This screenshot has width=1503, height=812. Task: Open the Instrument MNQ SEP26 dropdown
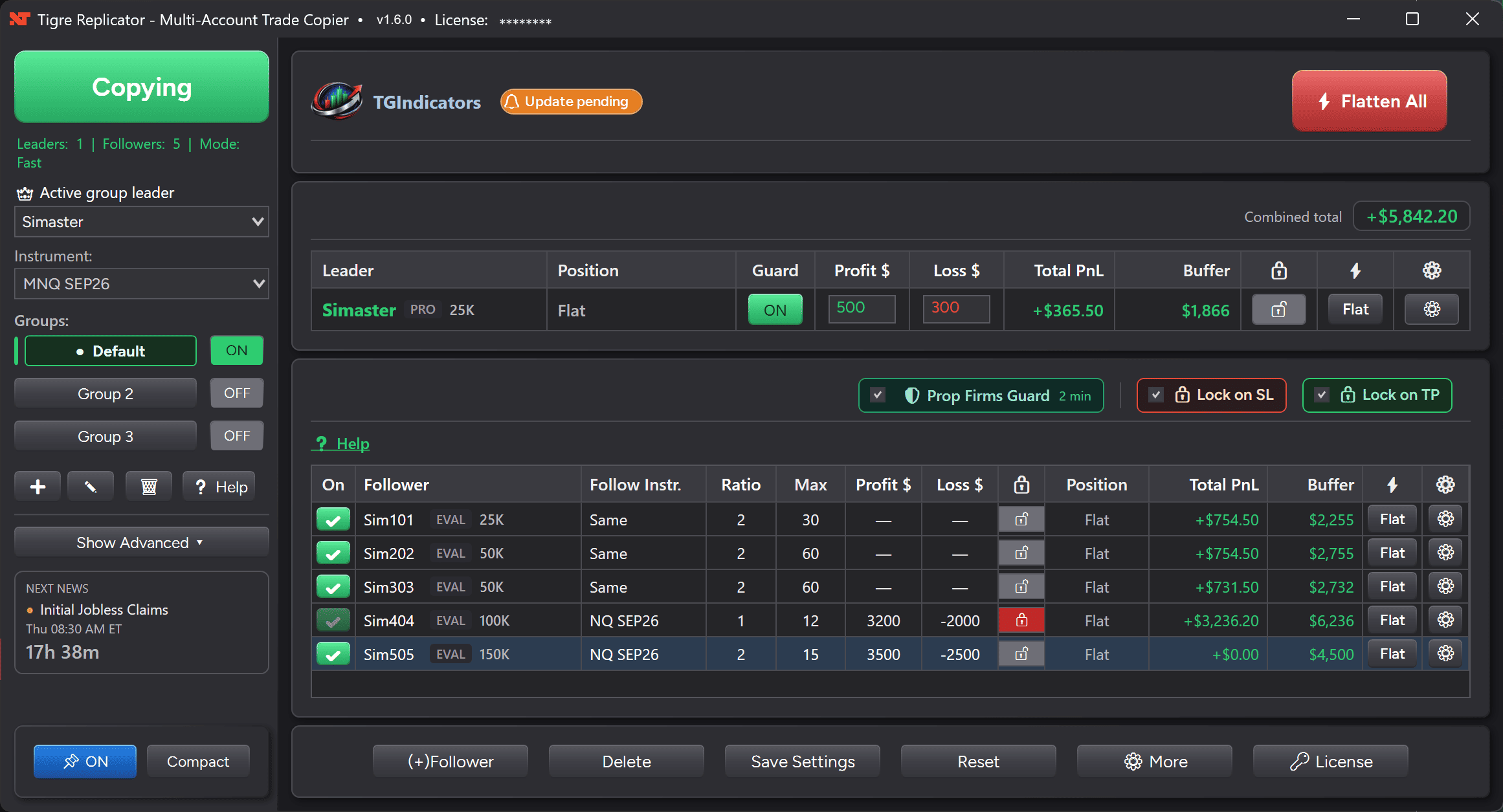pyautogui.click(x=142, y=283)
